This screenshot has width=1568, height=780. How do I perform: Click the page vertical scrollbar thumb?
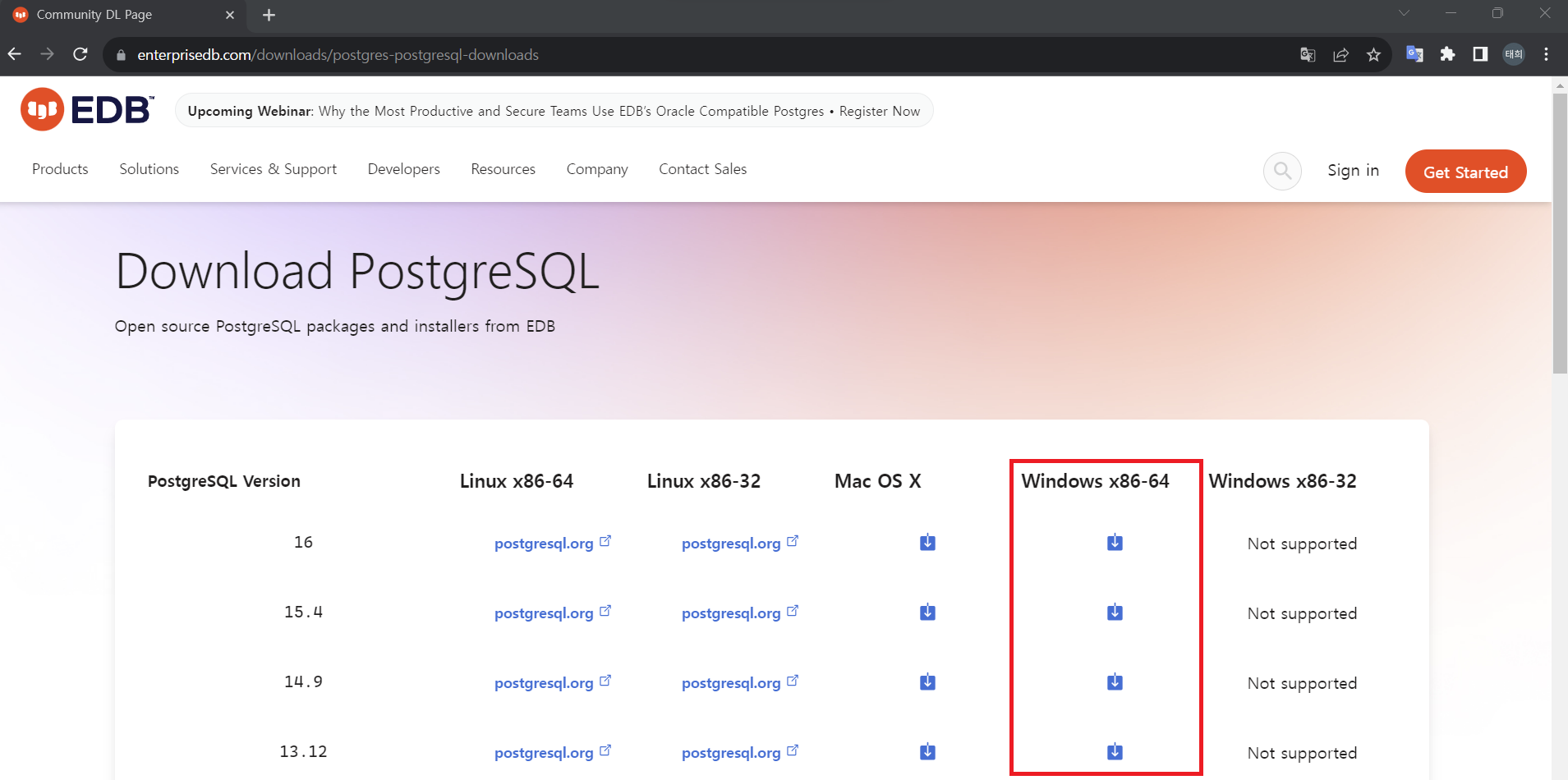coord(1560,234)
